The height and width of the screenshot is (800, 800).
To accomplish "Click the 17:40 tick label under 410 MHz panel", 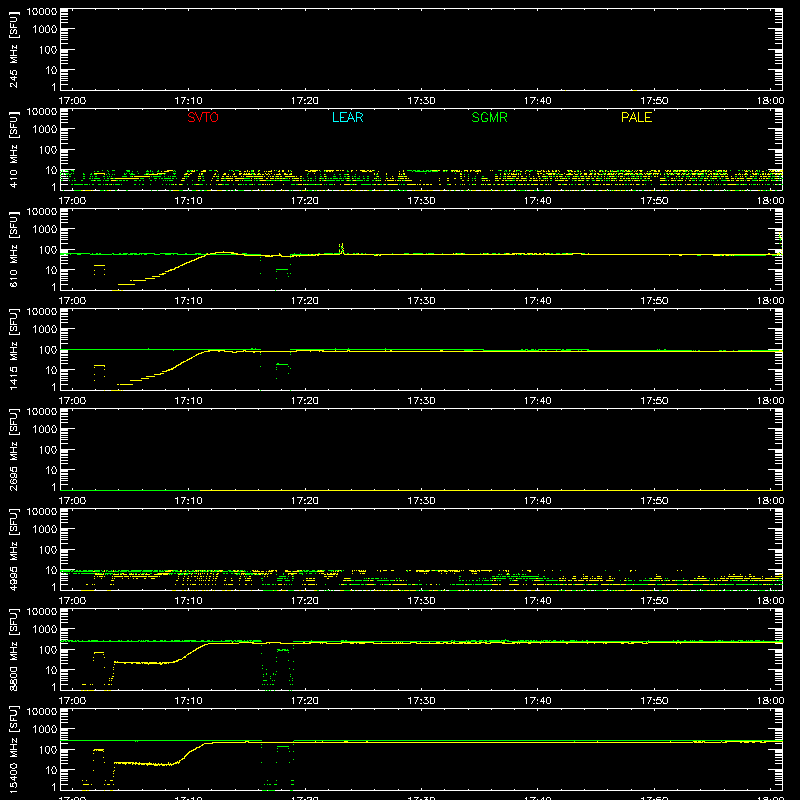I will pos(538,201).
